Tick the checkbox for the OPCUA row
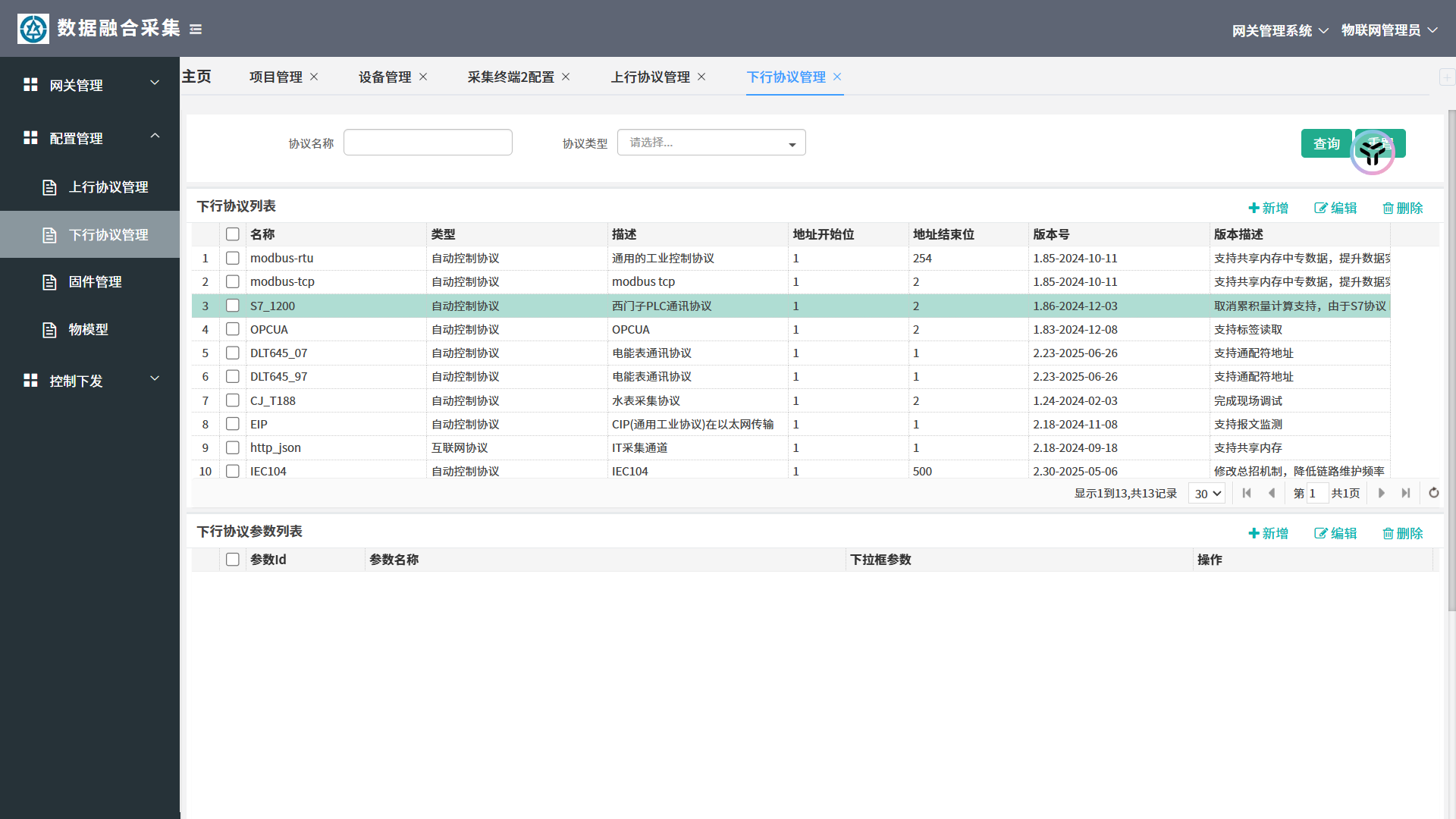Image resolution: width=1456 pixels, height=819 pixels. [x=233, y=329]
